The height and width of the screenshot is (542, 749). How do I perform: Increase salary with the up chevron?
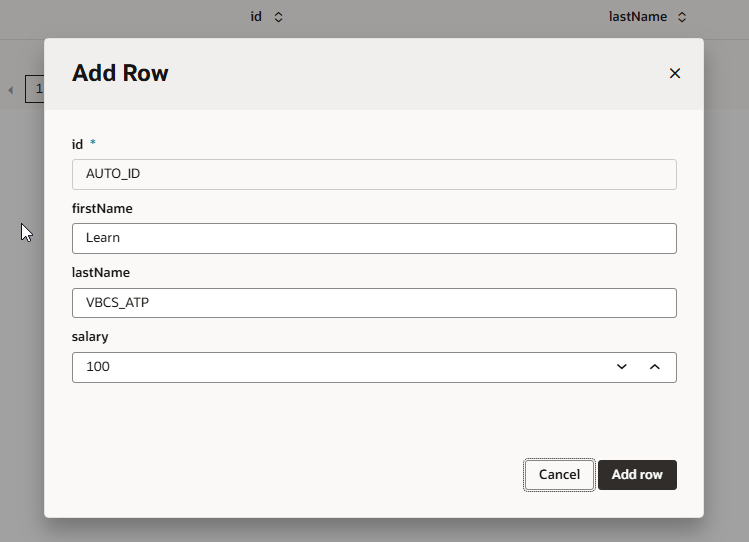click(x=655, y=367)
